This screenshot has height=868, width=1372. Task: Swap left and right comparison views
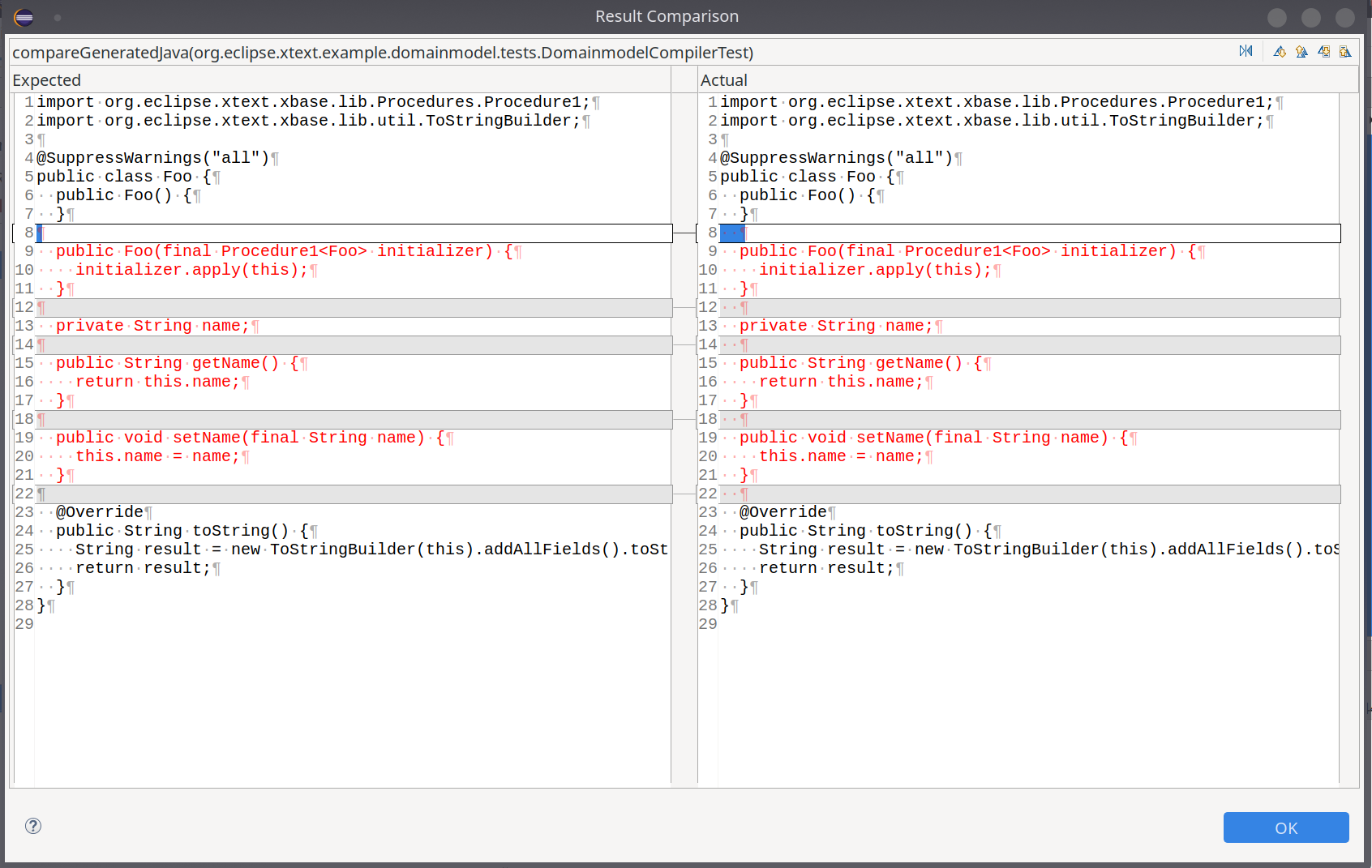tap(1246, 51)
